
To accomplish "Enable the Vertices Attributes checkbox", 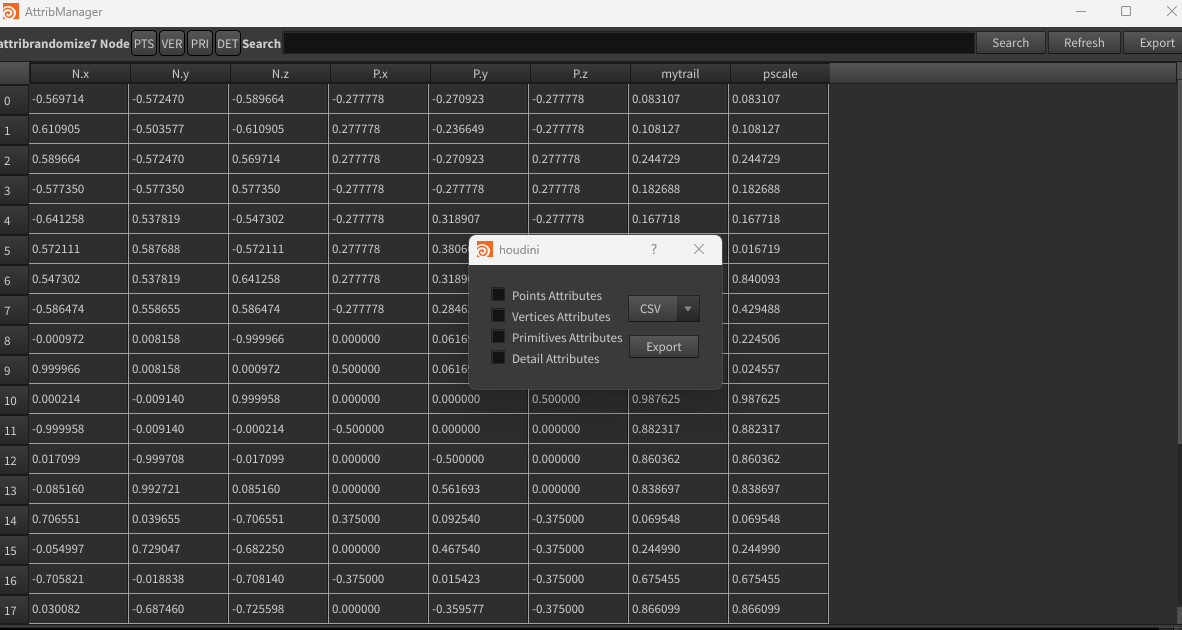I will pyautogui.click(x=498, y=316).
